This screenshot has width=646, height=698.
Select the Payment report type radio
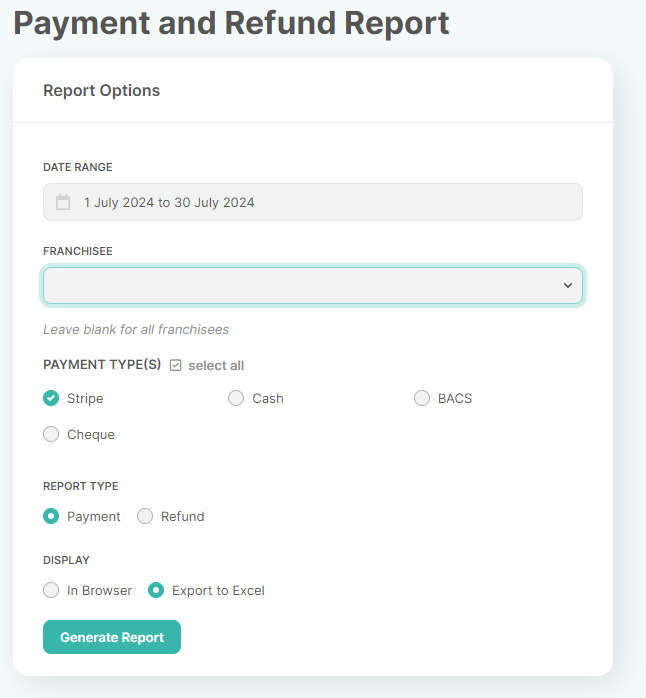(x=51, y=516)
